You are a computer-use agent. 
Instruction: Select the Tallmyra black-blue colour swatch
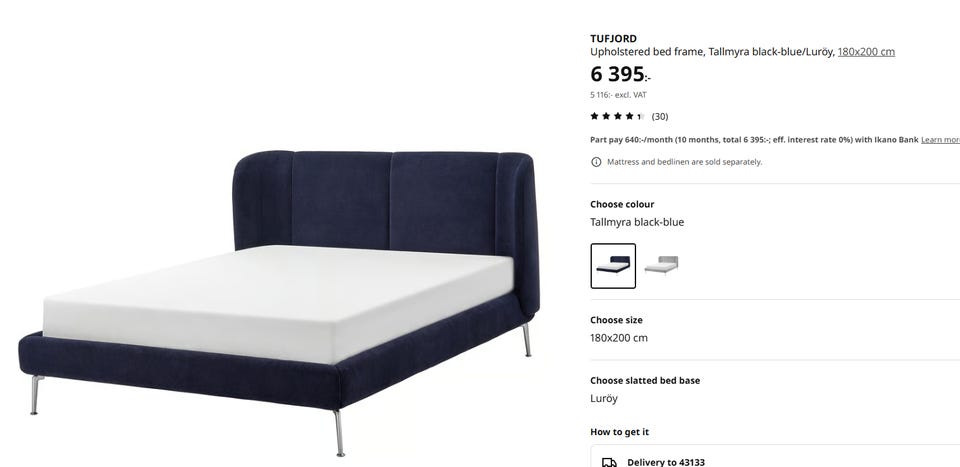click(x=613, y=266)
